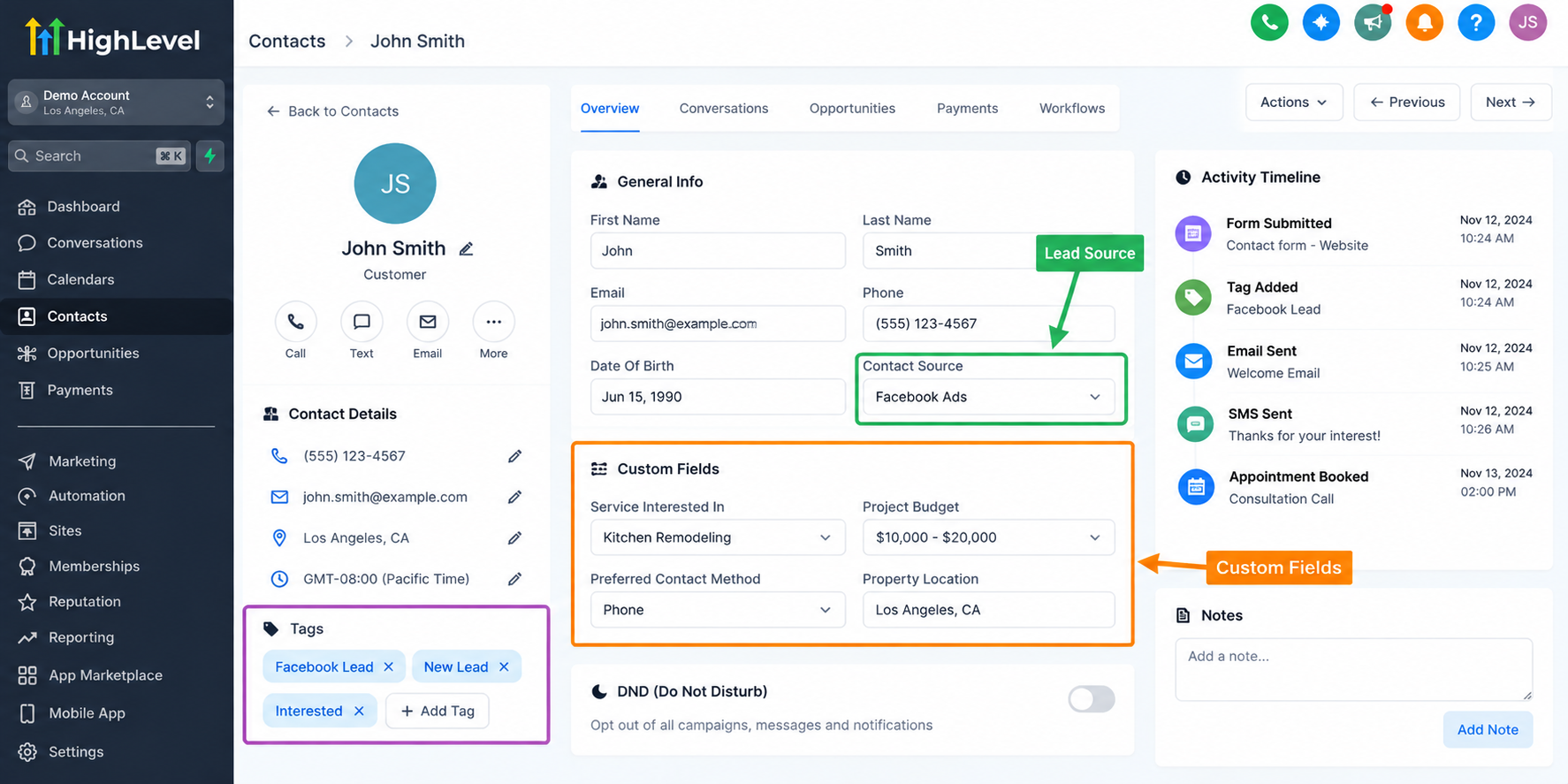Click the Add a note text area
1568x784 pixels.
click(1353, 669)
